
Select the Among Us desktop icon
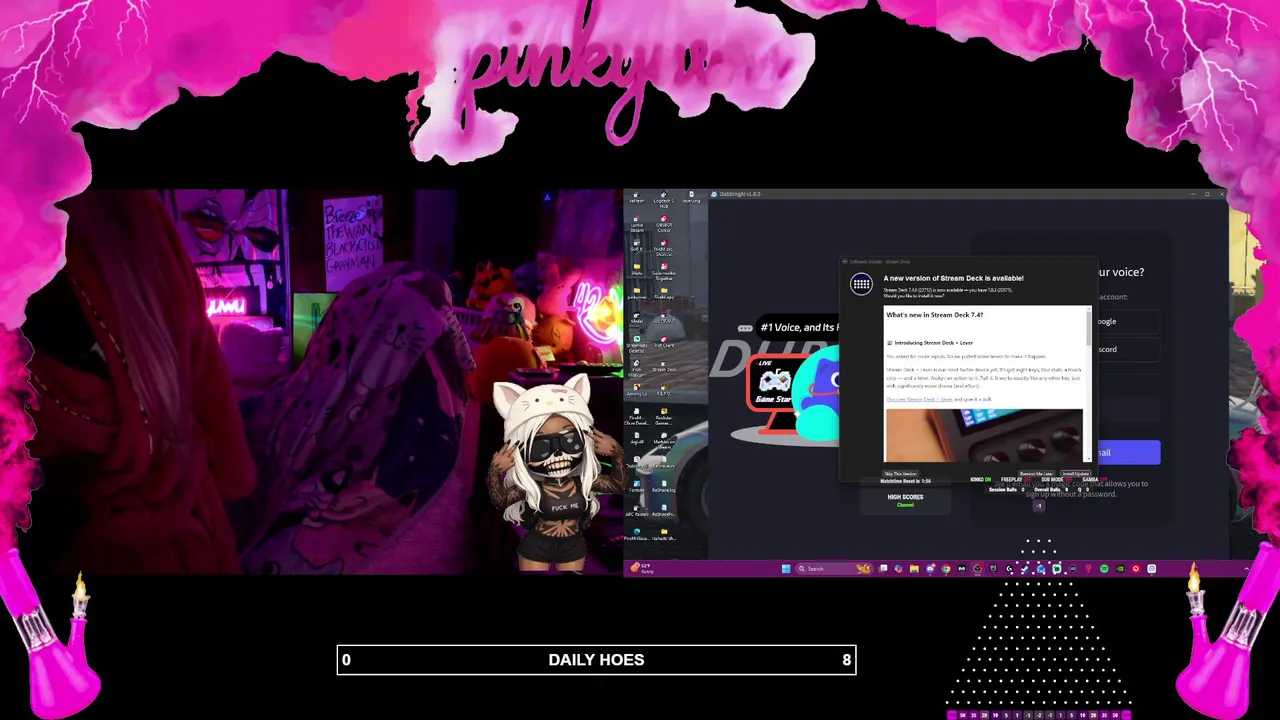click(637, 389)
